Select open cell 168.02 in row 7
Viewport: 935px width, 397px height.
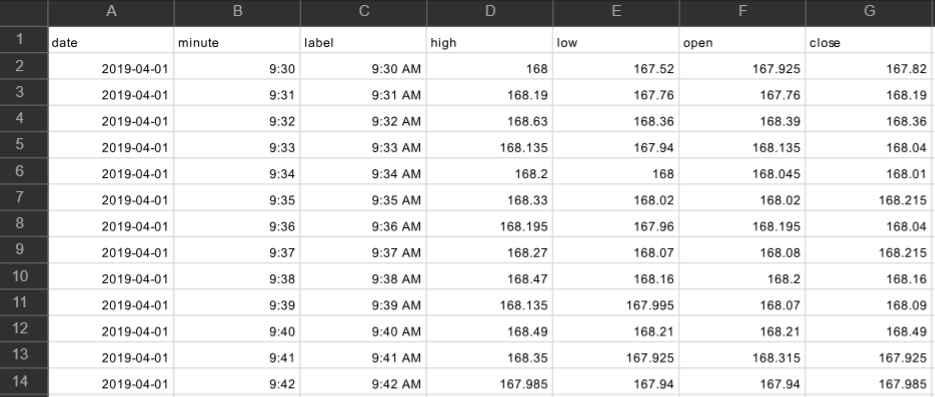(743, 197)
